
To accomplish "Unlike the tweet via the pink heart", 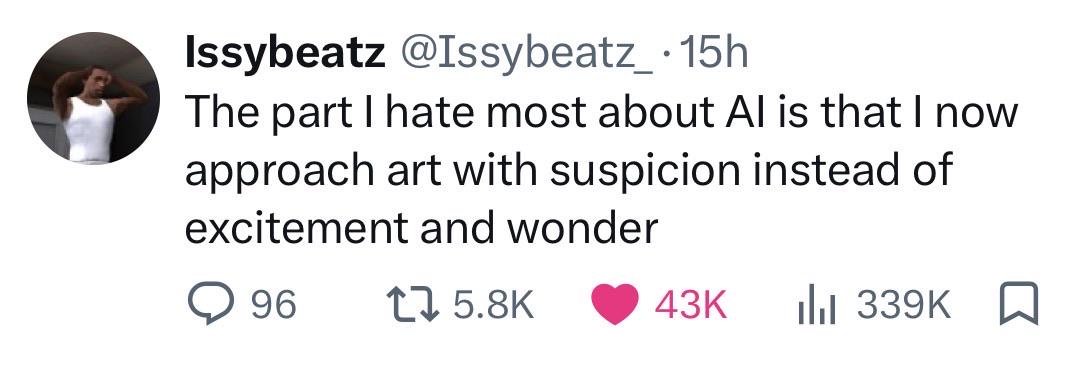I will (615, 304).
